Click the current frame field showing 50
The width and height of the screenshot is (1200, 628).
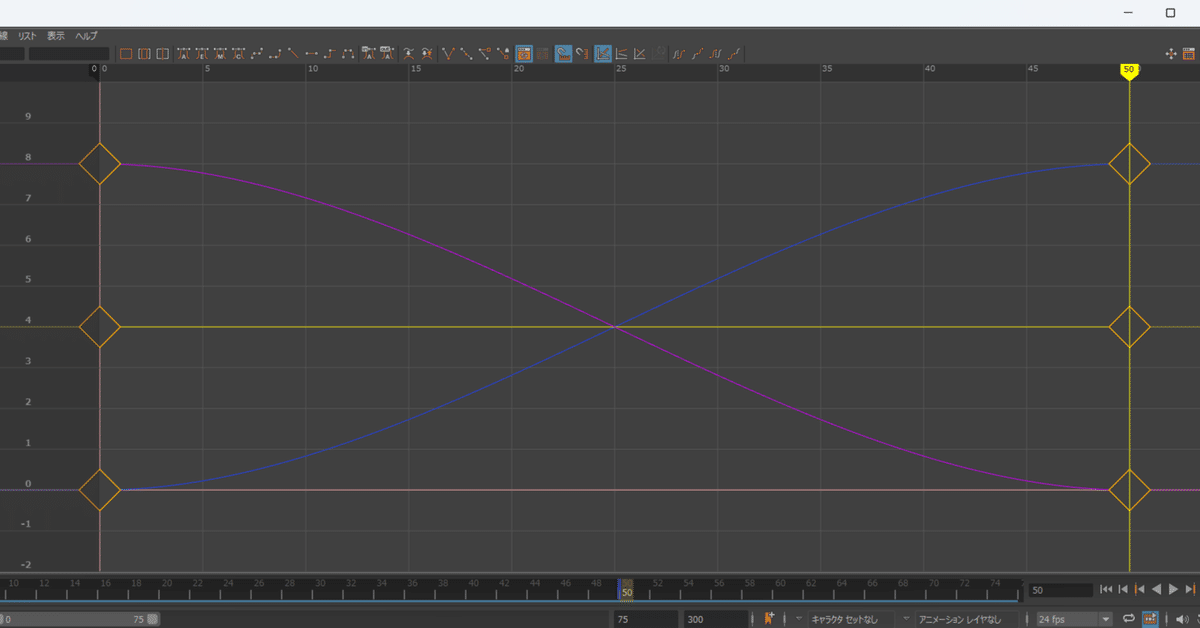click(1060, 589)
